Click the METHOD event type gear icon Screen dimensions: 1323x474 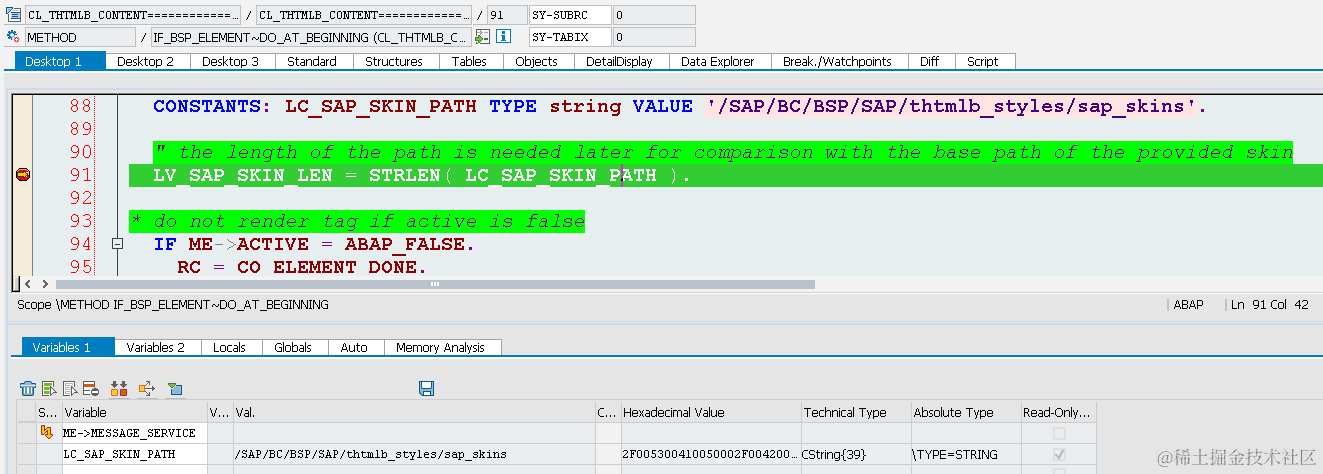(x=13, y=37)
